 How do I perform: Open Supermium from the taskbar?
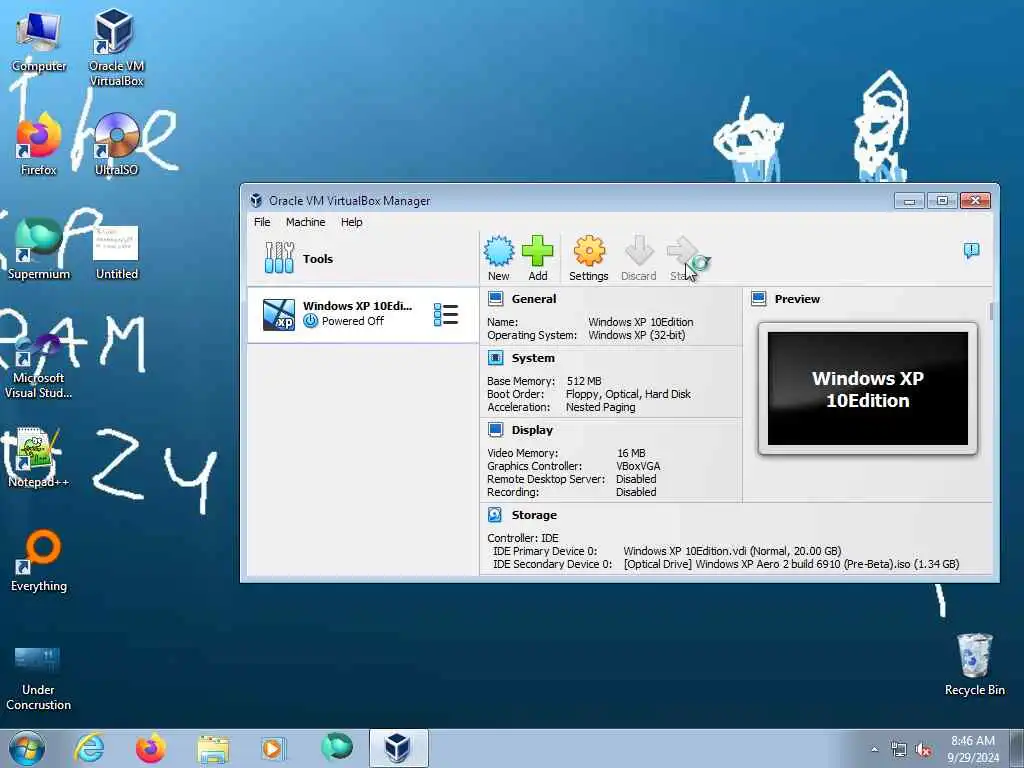click(337, 747)
